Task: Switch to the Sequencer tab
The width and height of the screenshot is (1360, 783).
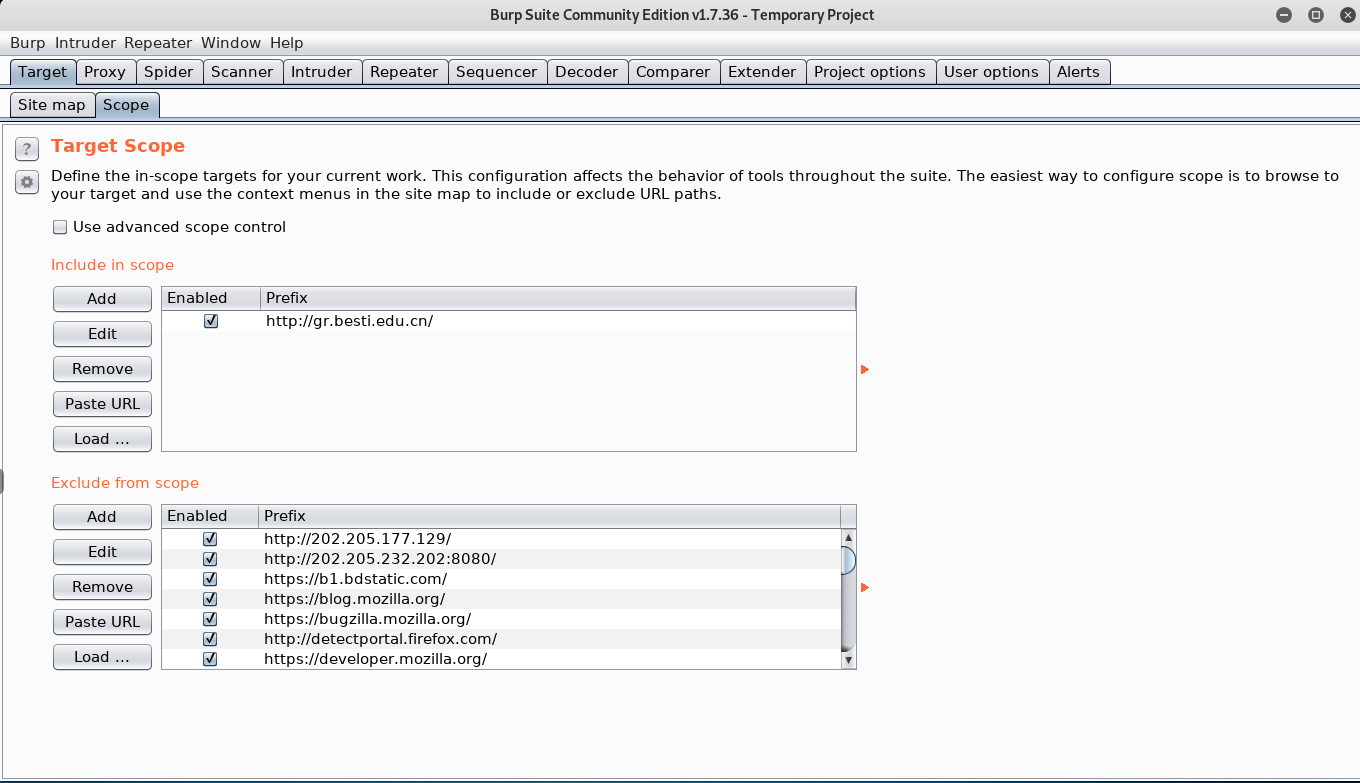Action: click(497, 72)
